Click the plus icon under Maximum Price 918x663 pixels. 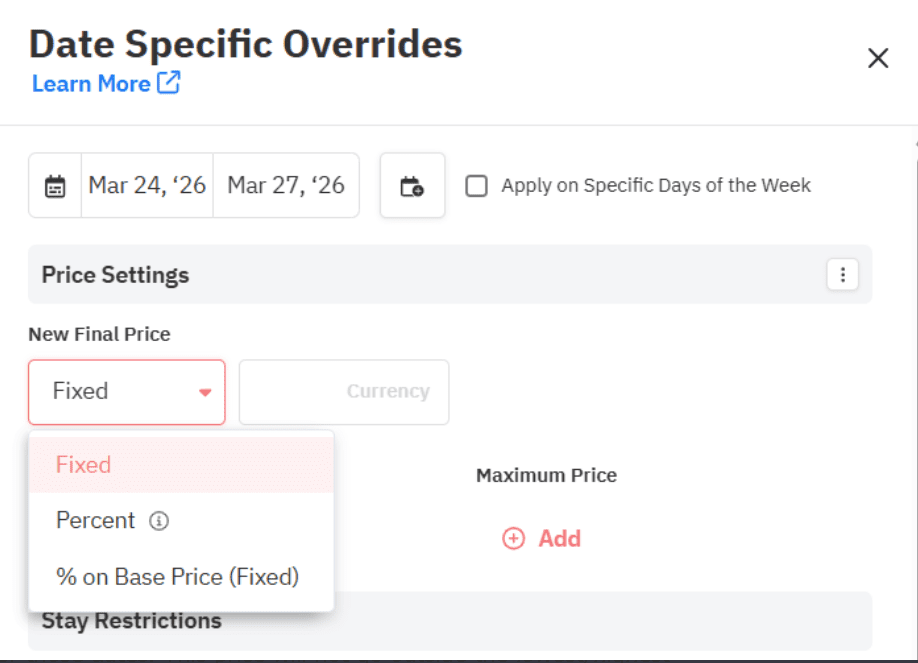tap(513, 538)
